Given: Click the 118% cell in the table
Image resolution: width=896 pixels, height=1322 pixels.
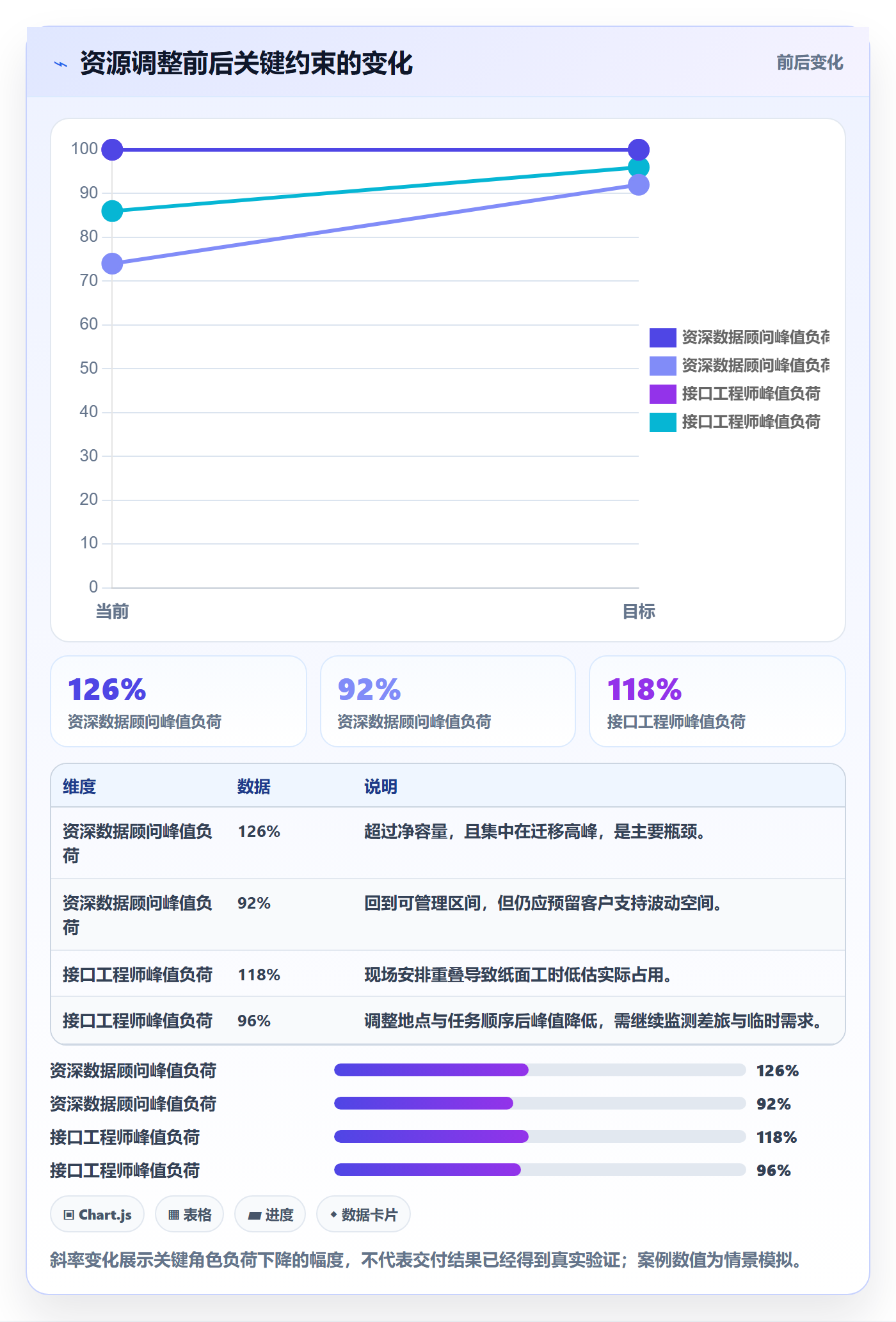Looking at the screenshot, I should pos(259,975).
